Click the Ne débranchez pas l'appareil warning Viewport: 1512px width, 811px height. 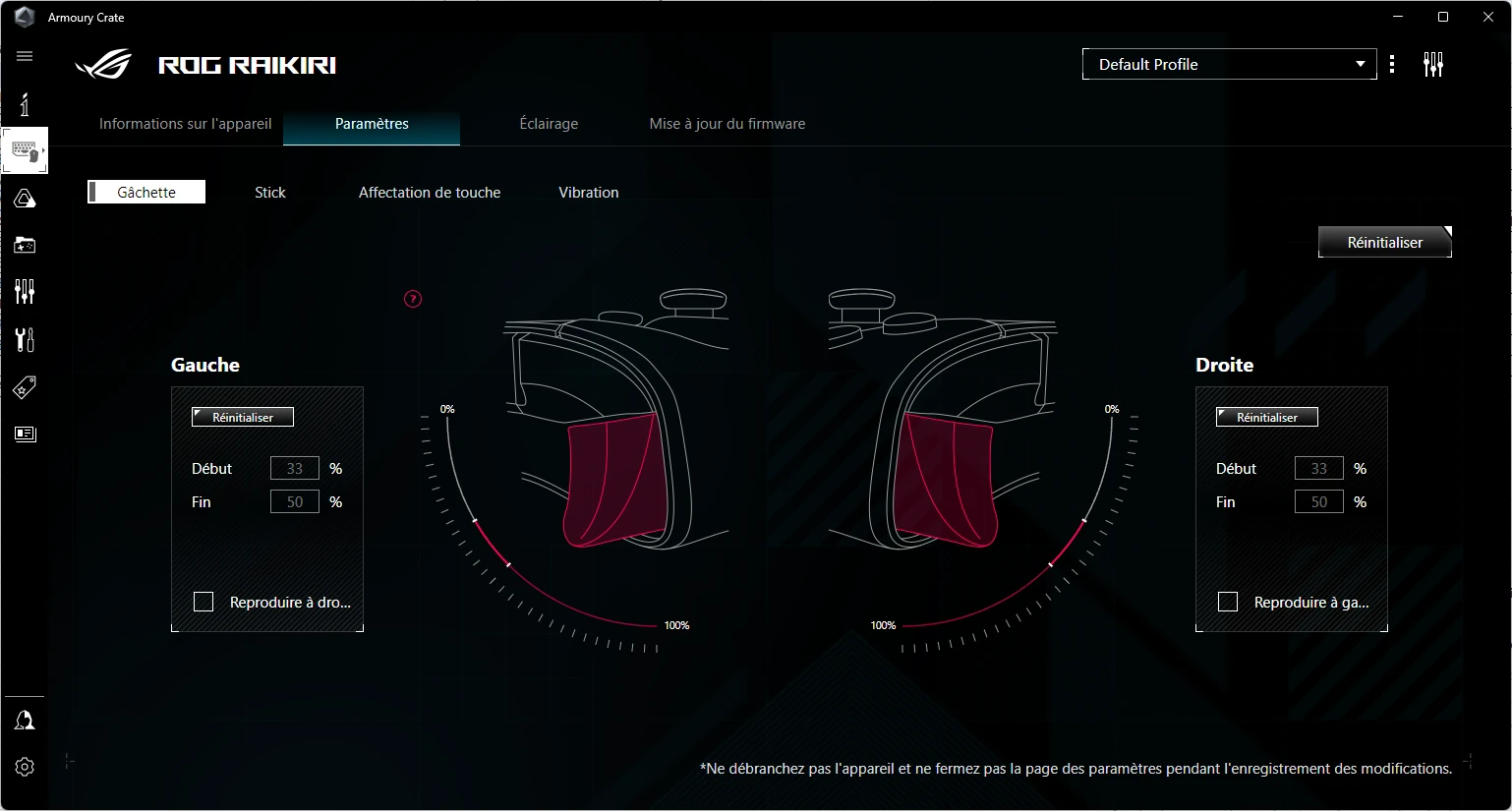pos(1076,769)
